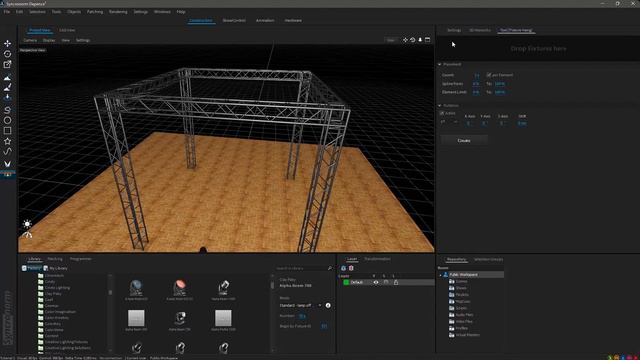This screenshot has height=360, width=640.
Task: Click the Shift rotation value field
Action: tap(522, 123)
